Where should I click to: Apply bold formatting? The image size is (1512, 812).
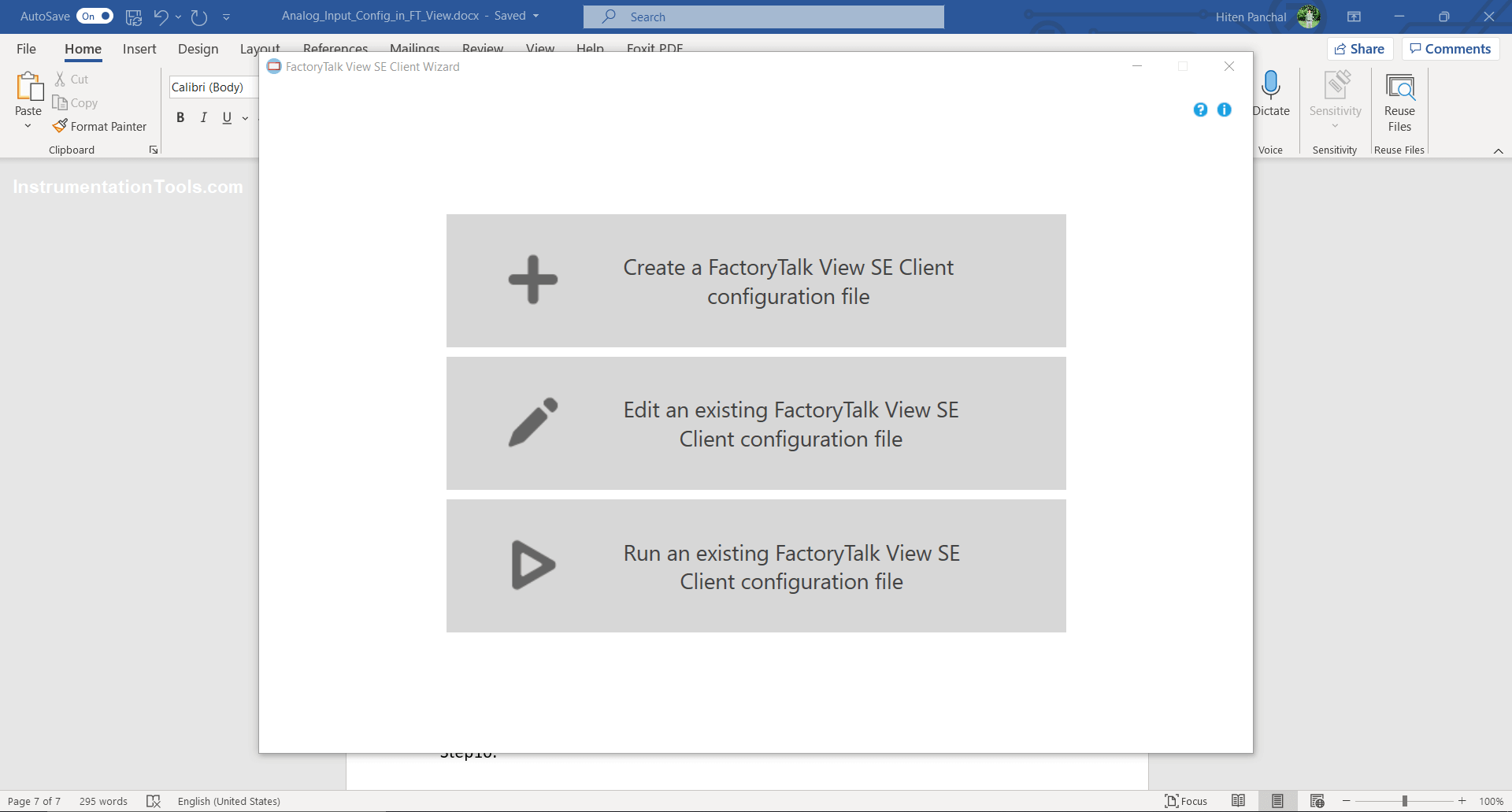tap(180, 117)
